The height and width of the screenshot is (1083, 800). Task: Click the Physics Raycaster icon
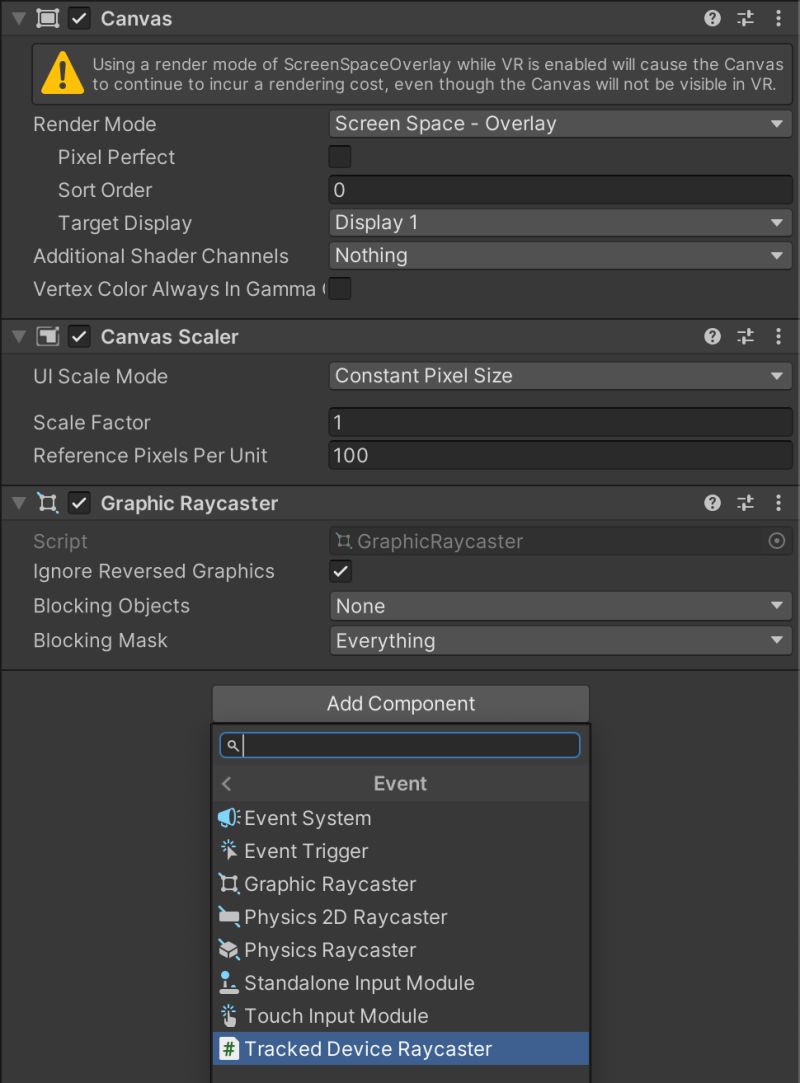click(227, 950)
